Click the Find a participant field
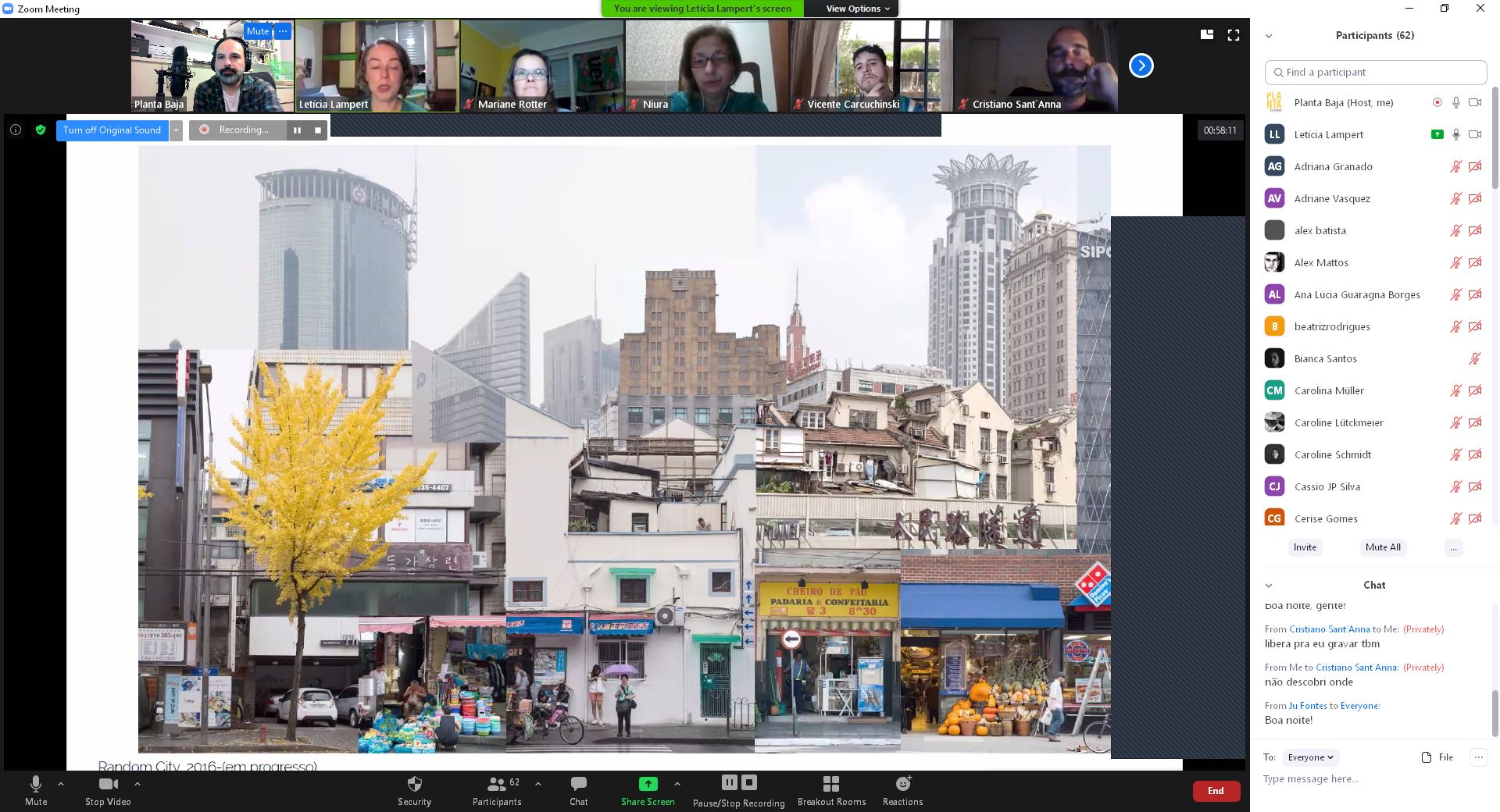The image size is (1500, 812). pyautogui.click(x=1376, y=73)
